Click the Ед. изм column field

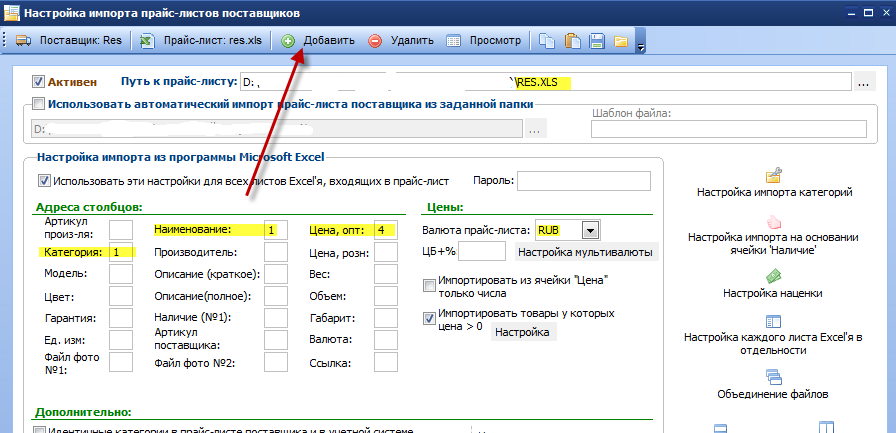121,340
